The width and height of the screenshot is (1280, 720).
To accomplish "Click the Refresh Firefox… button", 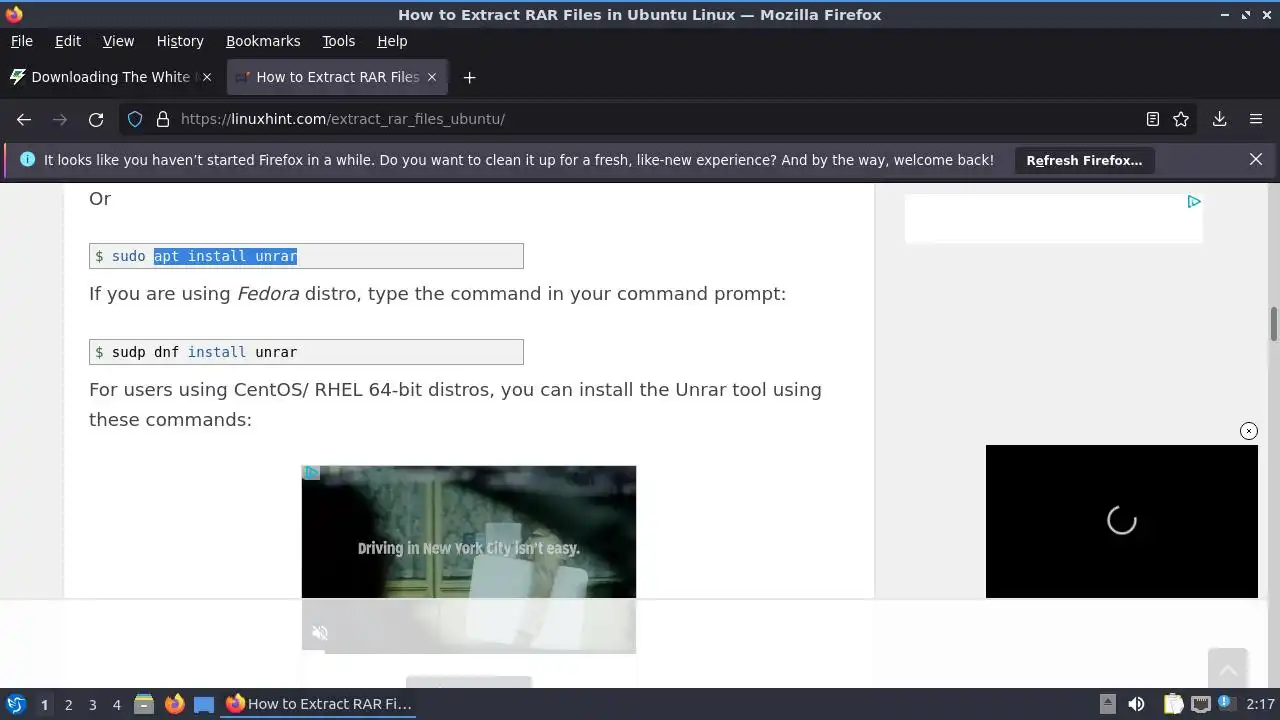I will pyautogui.click(x=1084, y=160).
